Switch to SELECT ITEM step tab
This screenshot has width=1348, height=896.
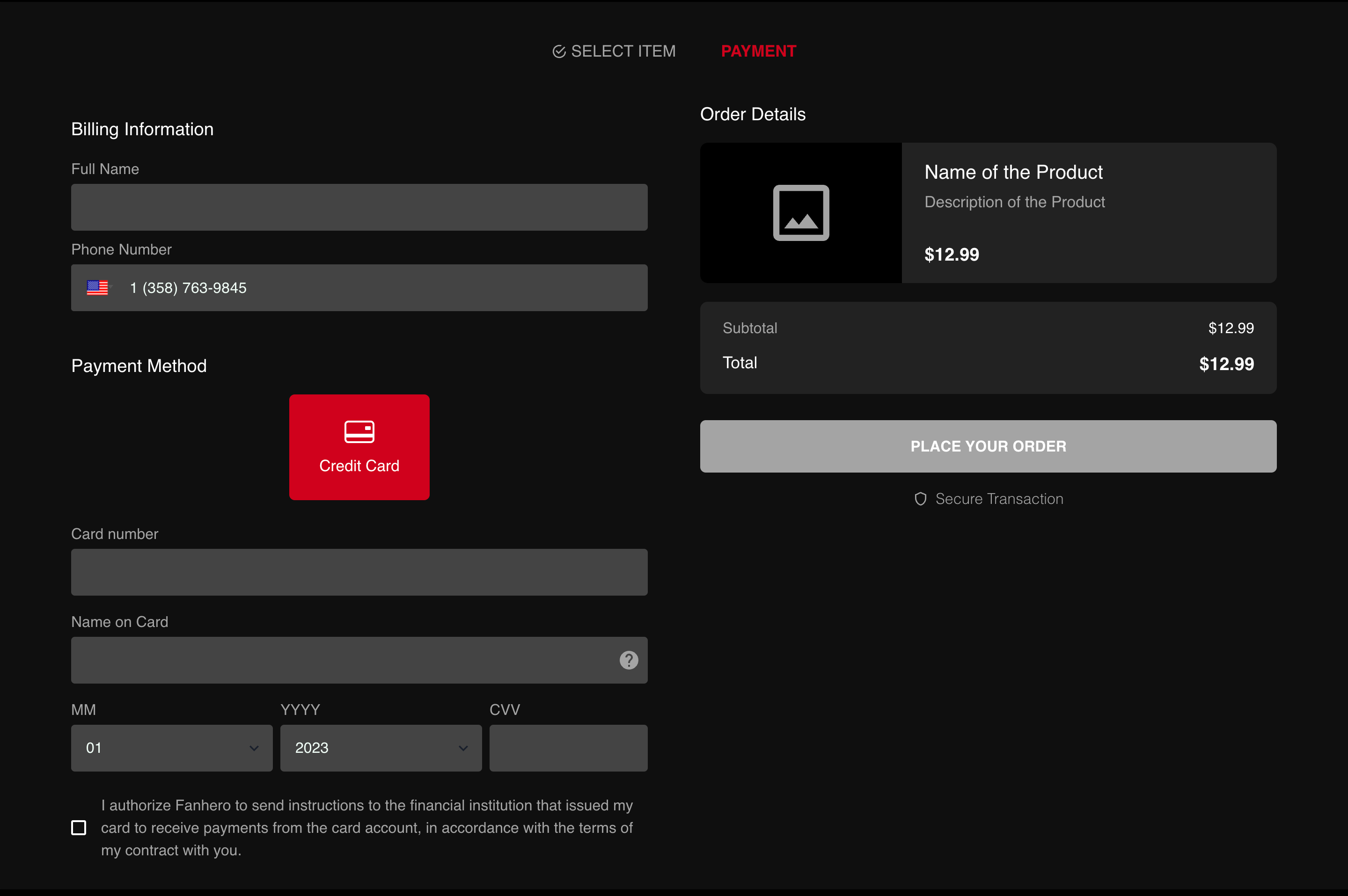click(614, 51)
